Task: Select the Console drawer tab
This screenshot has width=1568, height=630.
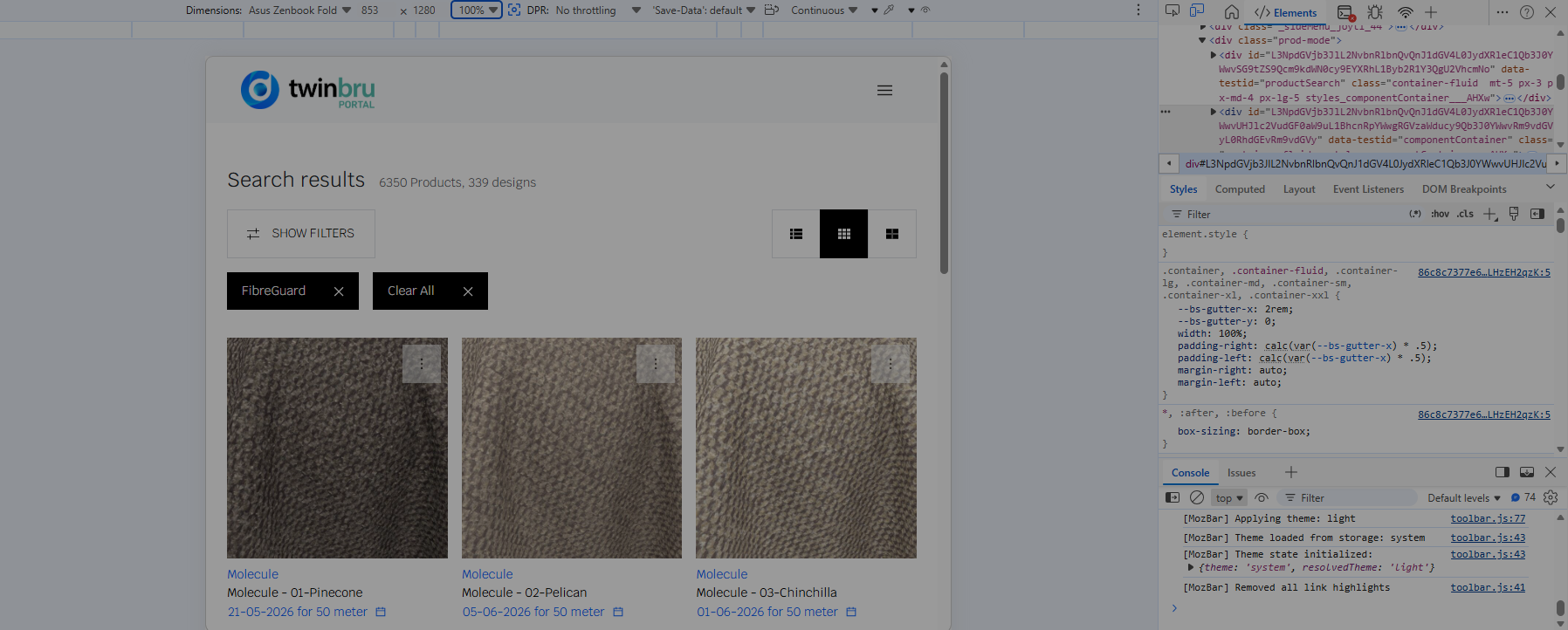Action: pyautogui.click(x=1190, y=473)
